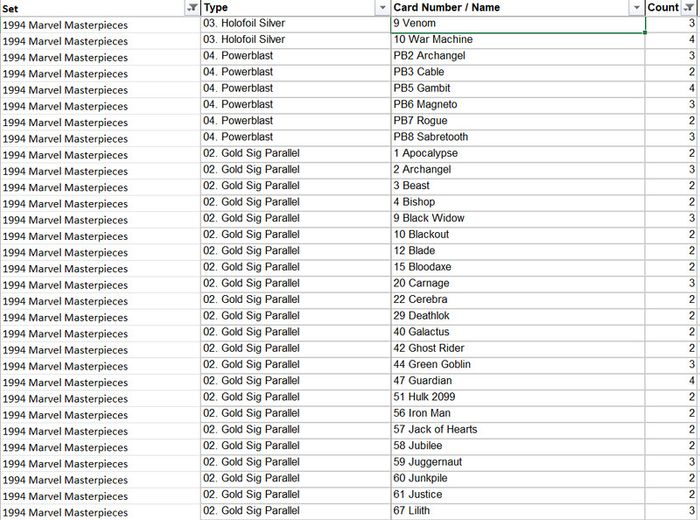Select cell containing PB7 Rogue
This screenshot has width=700, height=520.
pos(518,122)
